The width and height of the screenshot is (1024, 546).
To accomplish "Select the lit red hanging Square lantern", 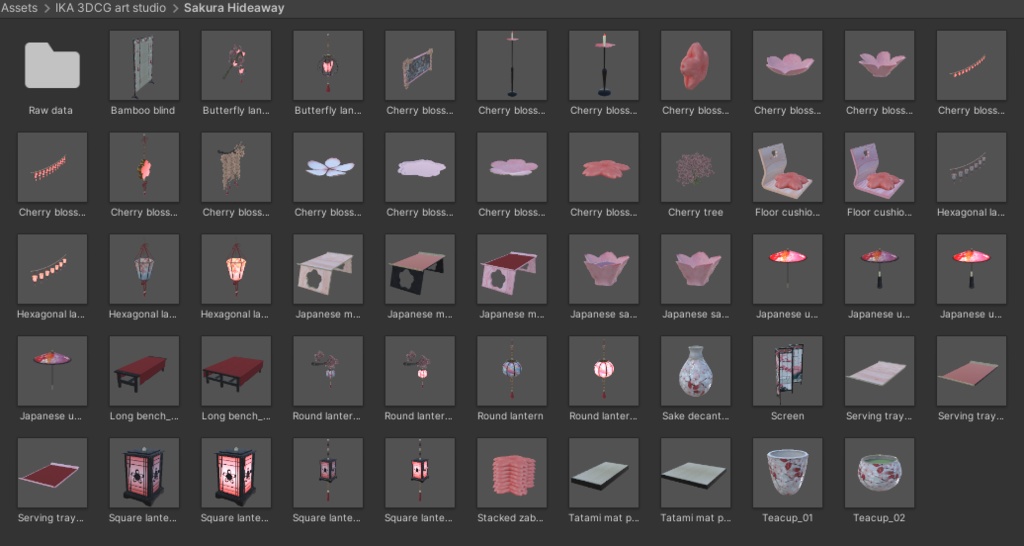I will pyautogui.click(x=420, y=473).
